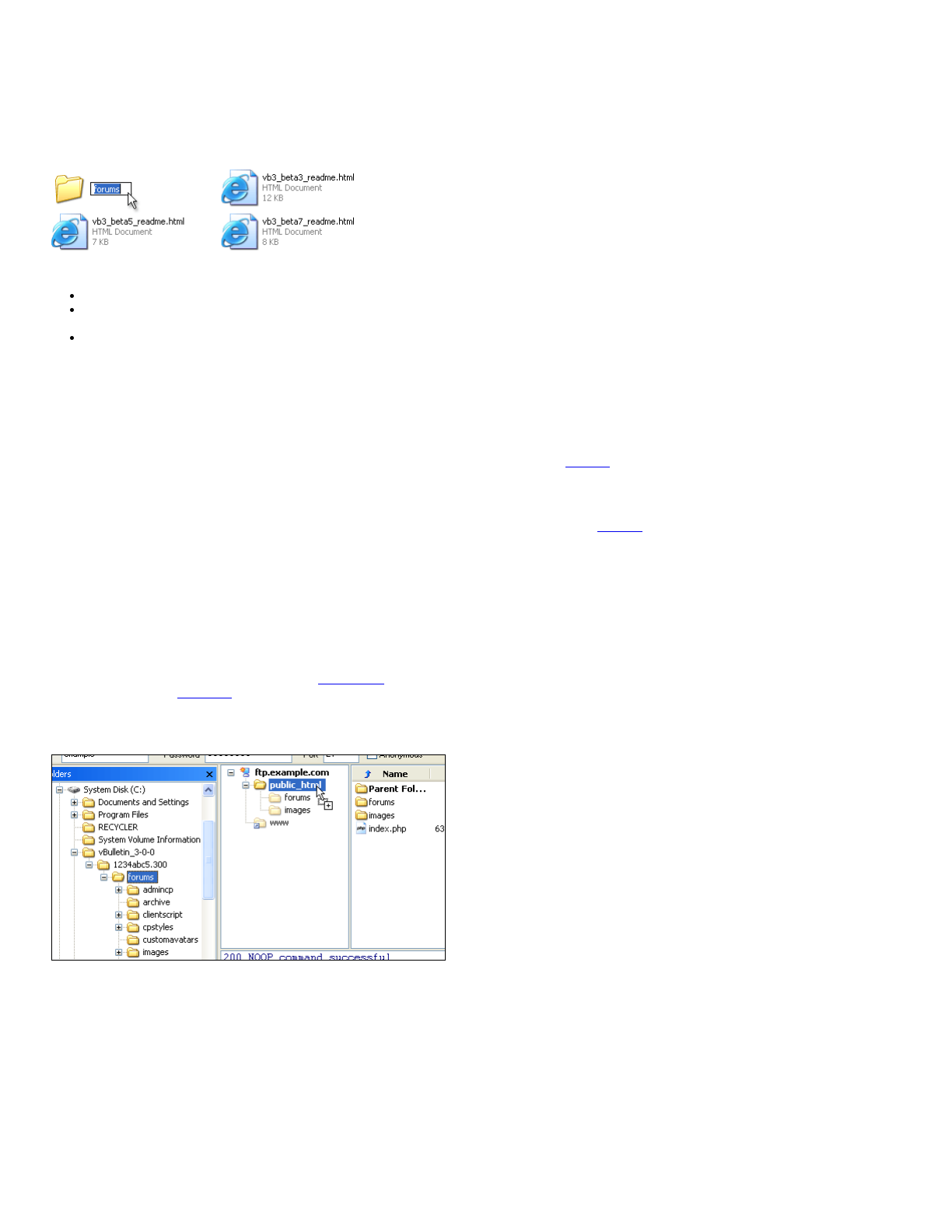Expand the clientscript folder
Viewport: 952px width, 1232px height.
(x=119, y=915)
